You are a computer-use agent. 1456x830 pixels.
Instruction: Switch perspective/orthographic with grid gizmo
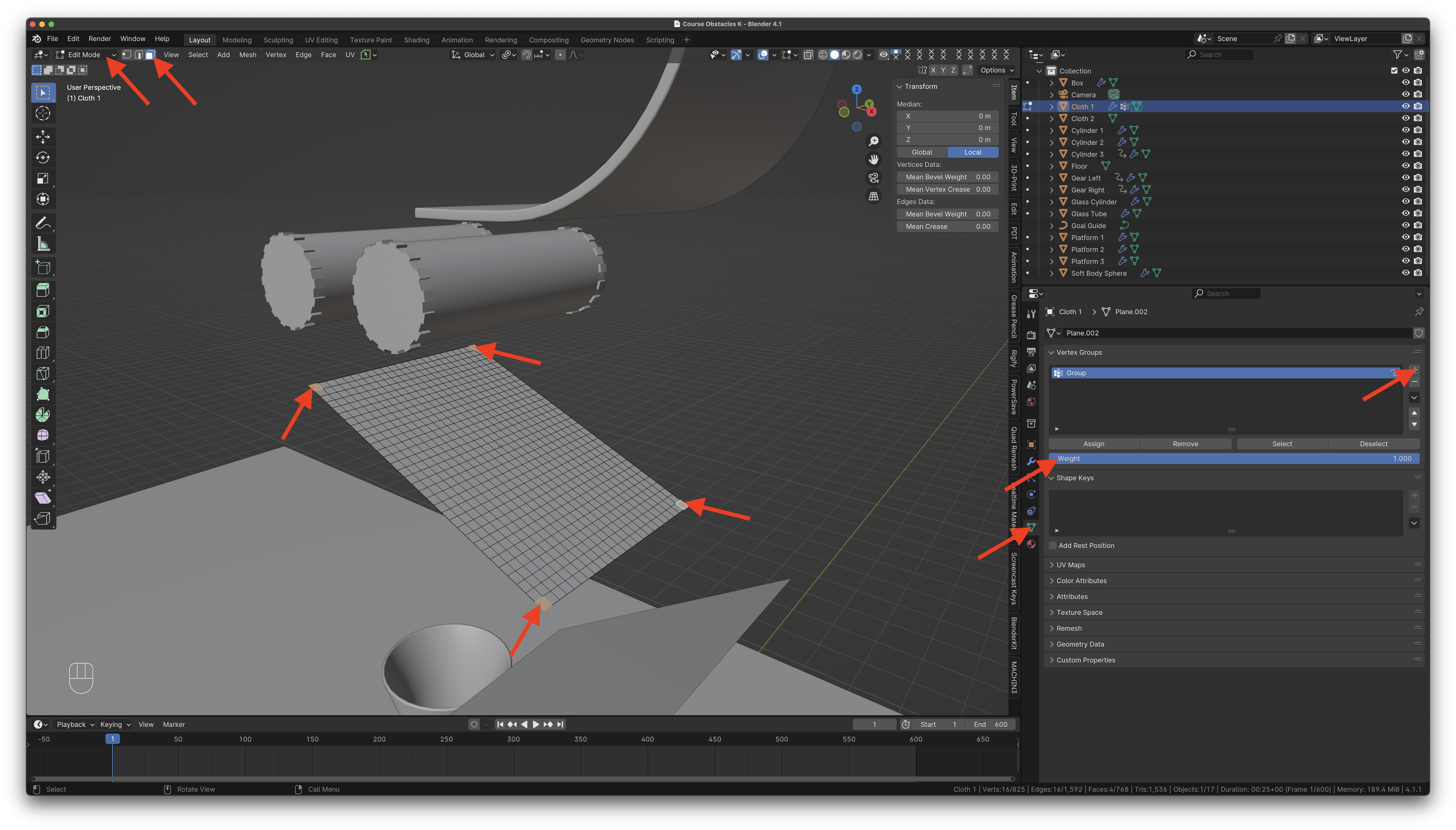(873, 196)
